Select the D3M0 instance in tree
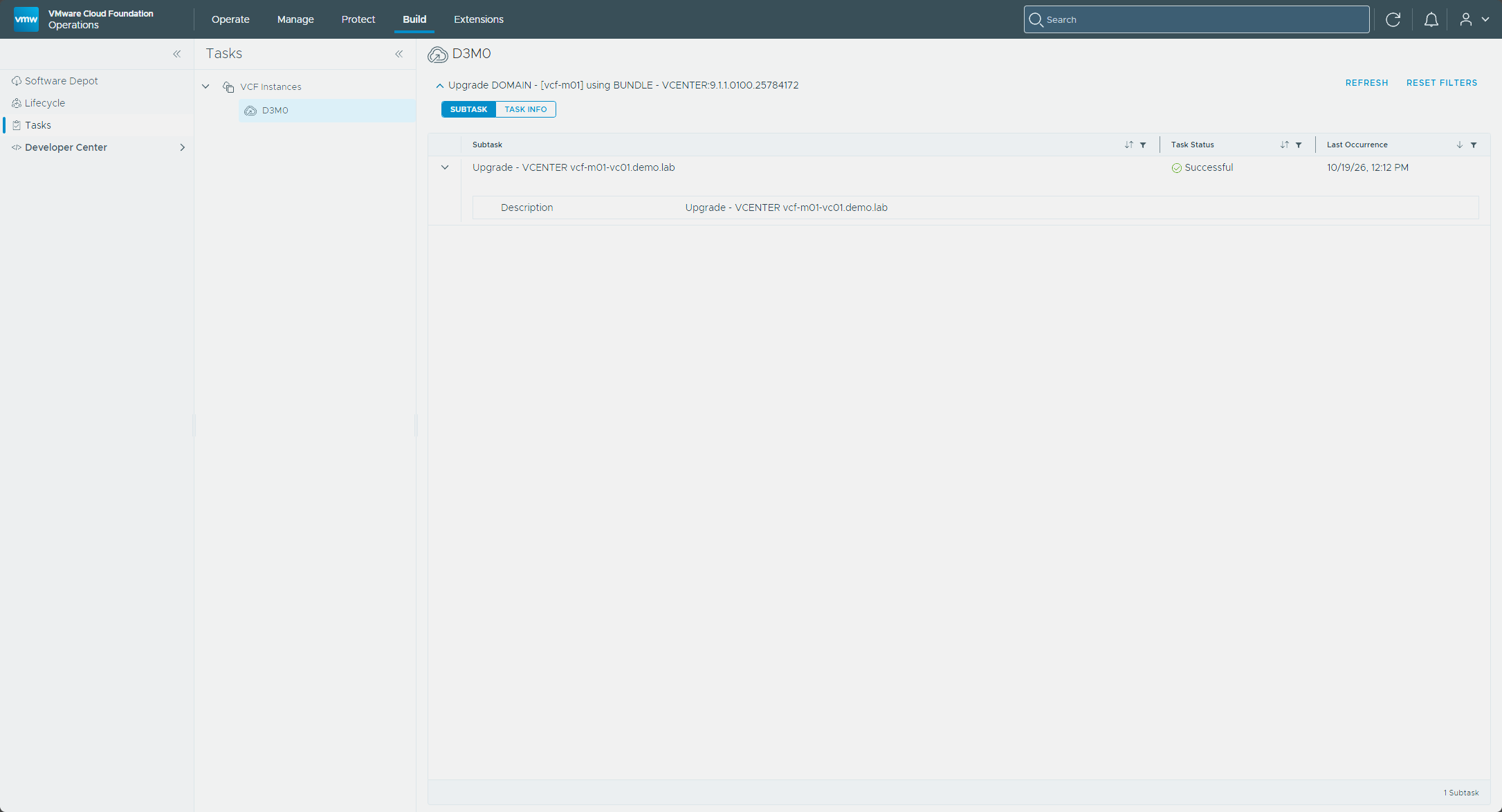Viewport: 1502px width, 812px height. pyautogui.click(x=327, y=111)
